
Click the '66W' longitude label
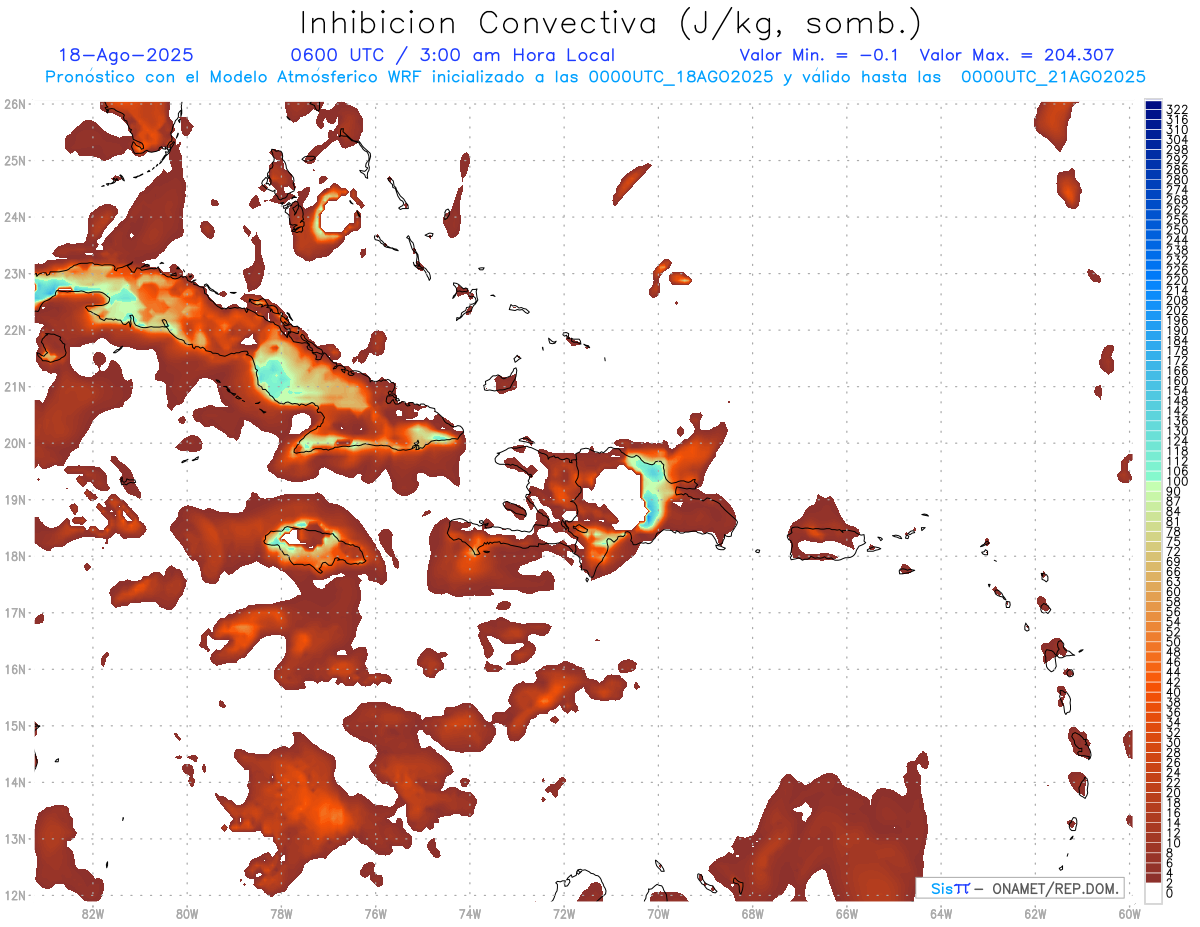click(847, 912)
